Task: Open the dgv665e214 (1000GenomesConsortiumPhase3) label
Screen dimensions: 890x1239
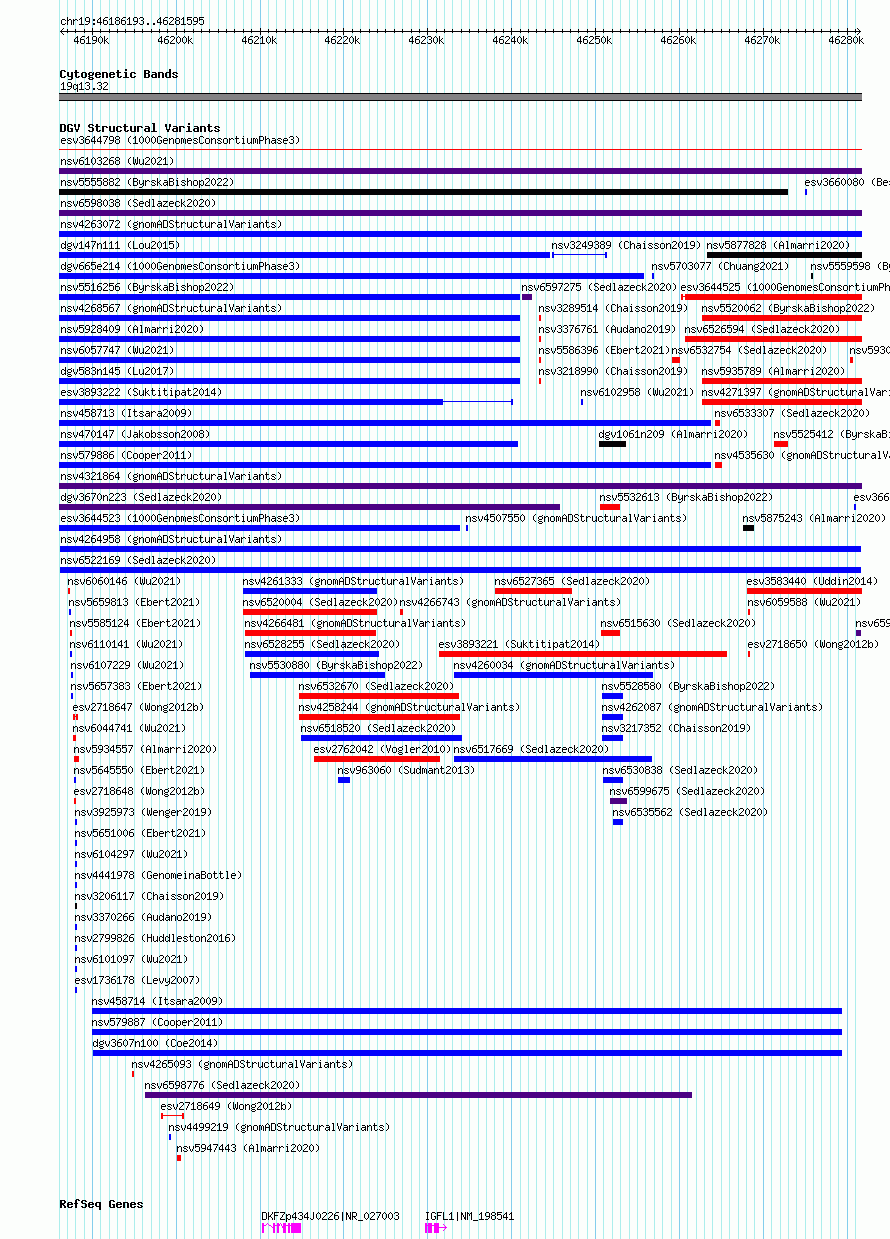Action: click(180, 266)
